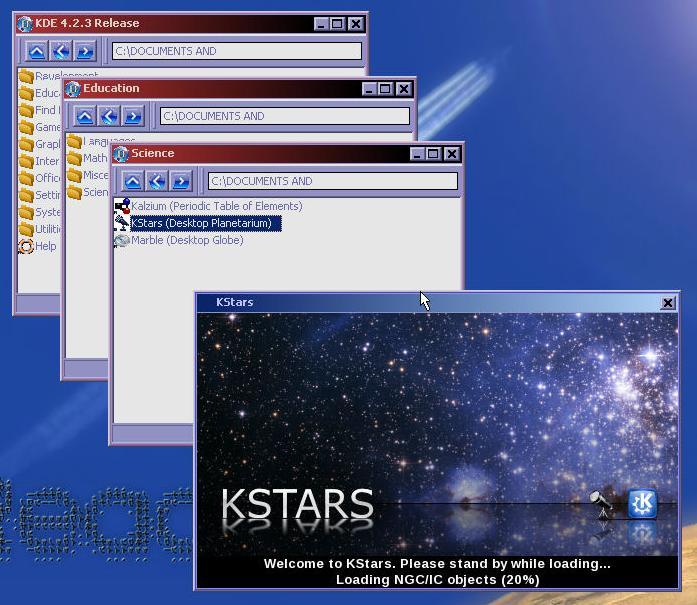Open the Settings folder icon in KDE window
This screenshot has width=697, height=605.
pyautogui.click(x=26, y=195)
